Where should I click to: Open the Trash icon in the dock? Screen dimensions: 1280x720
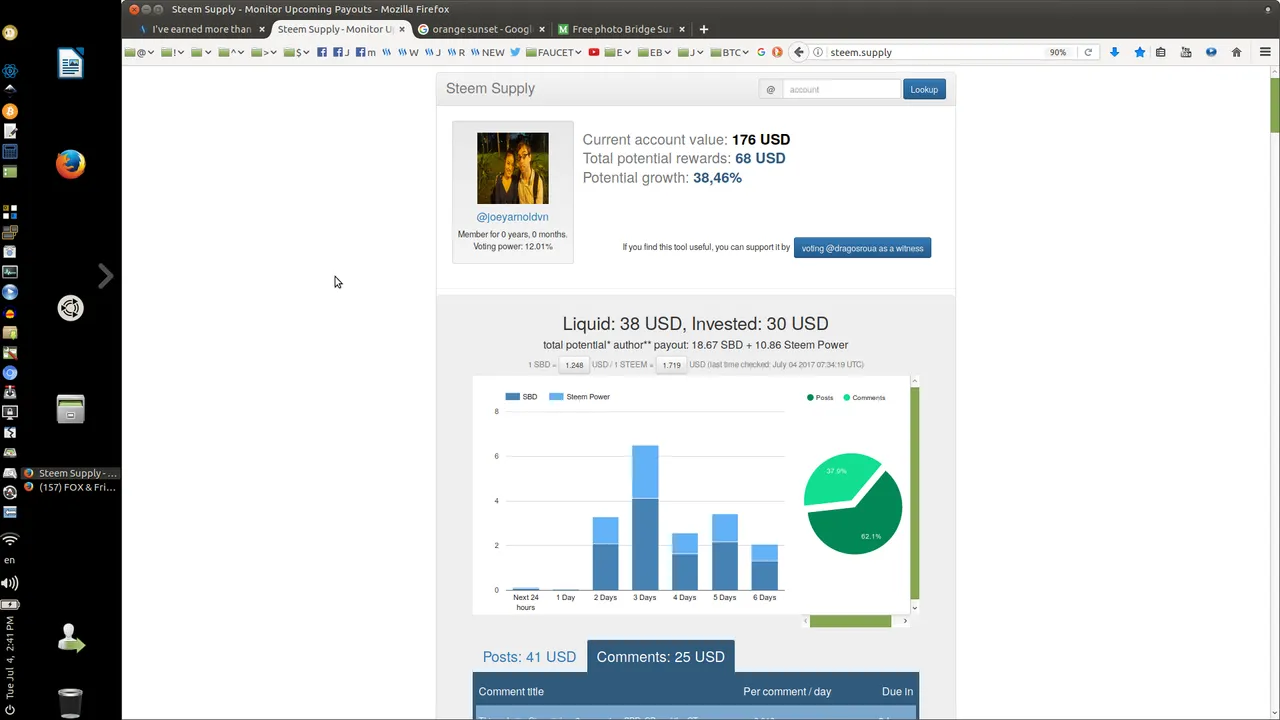[70, 703]
